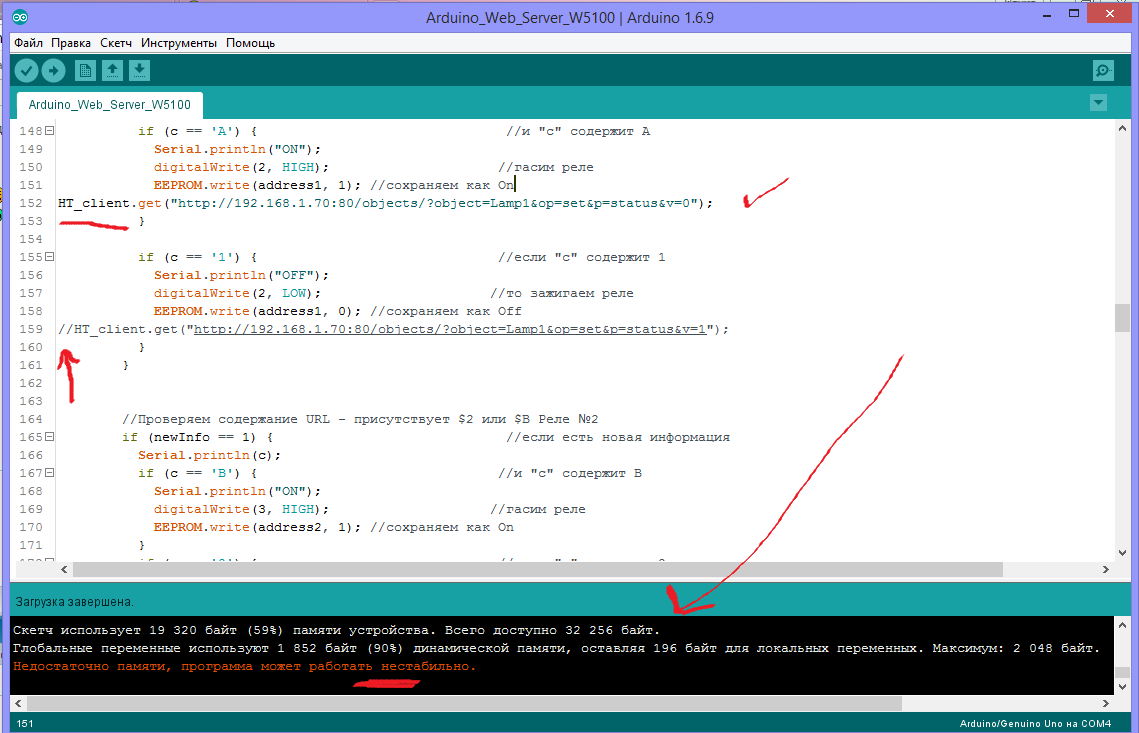This screenshot has height=733, width=1139.
Task: Click the Verify (checkmark) button
Action: (x=26, y=70)
